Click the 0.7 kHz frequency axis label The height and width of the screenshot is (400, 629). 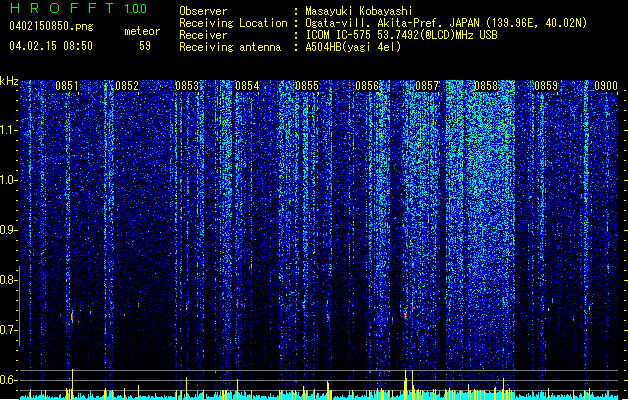(x=9, y=330)
